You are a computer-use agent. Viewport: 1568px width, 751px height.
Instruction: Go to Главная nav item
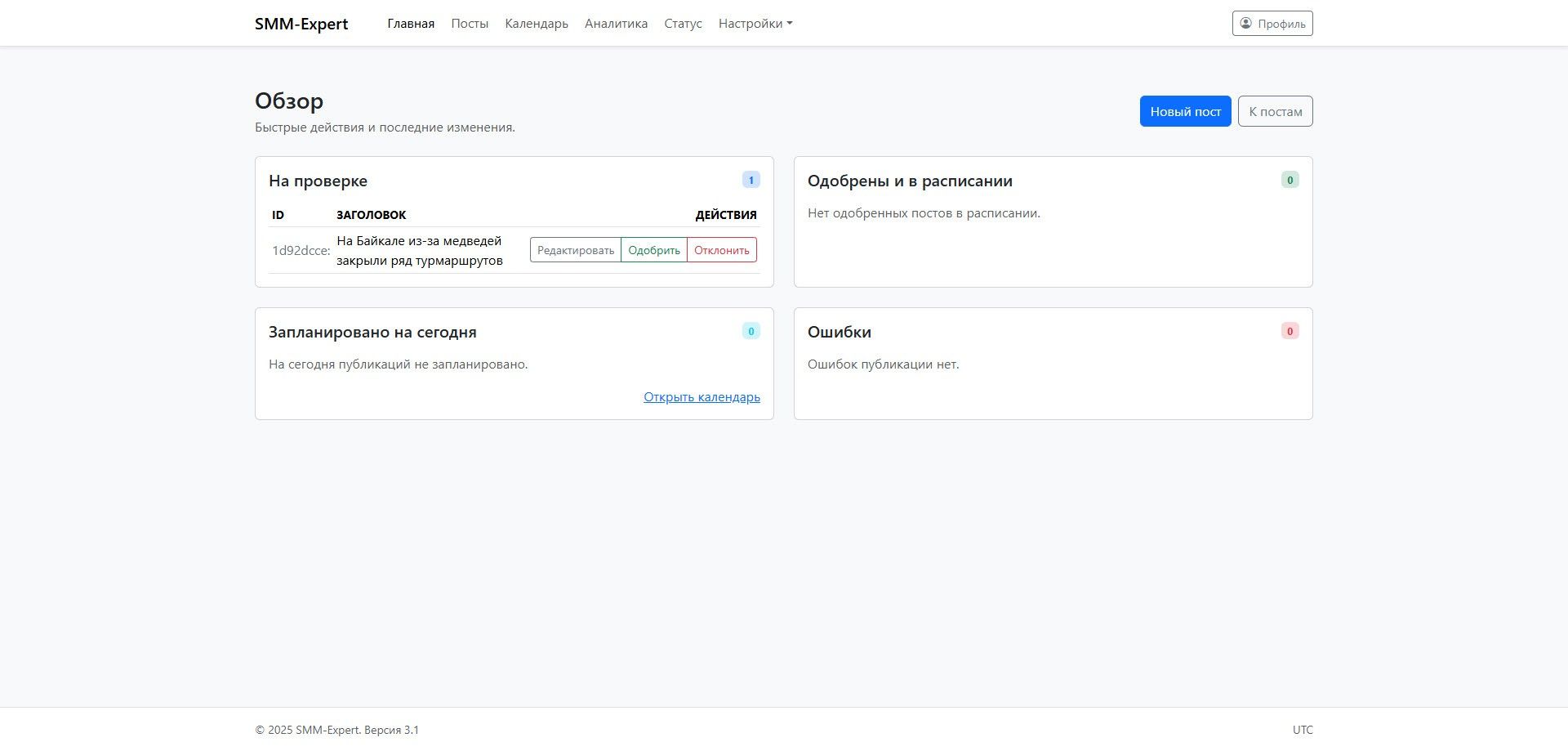411,24
